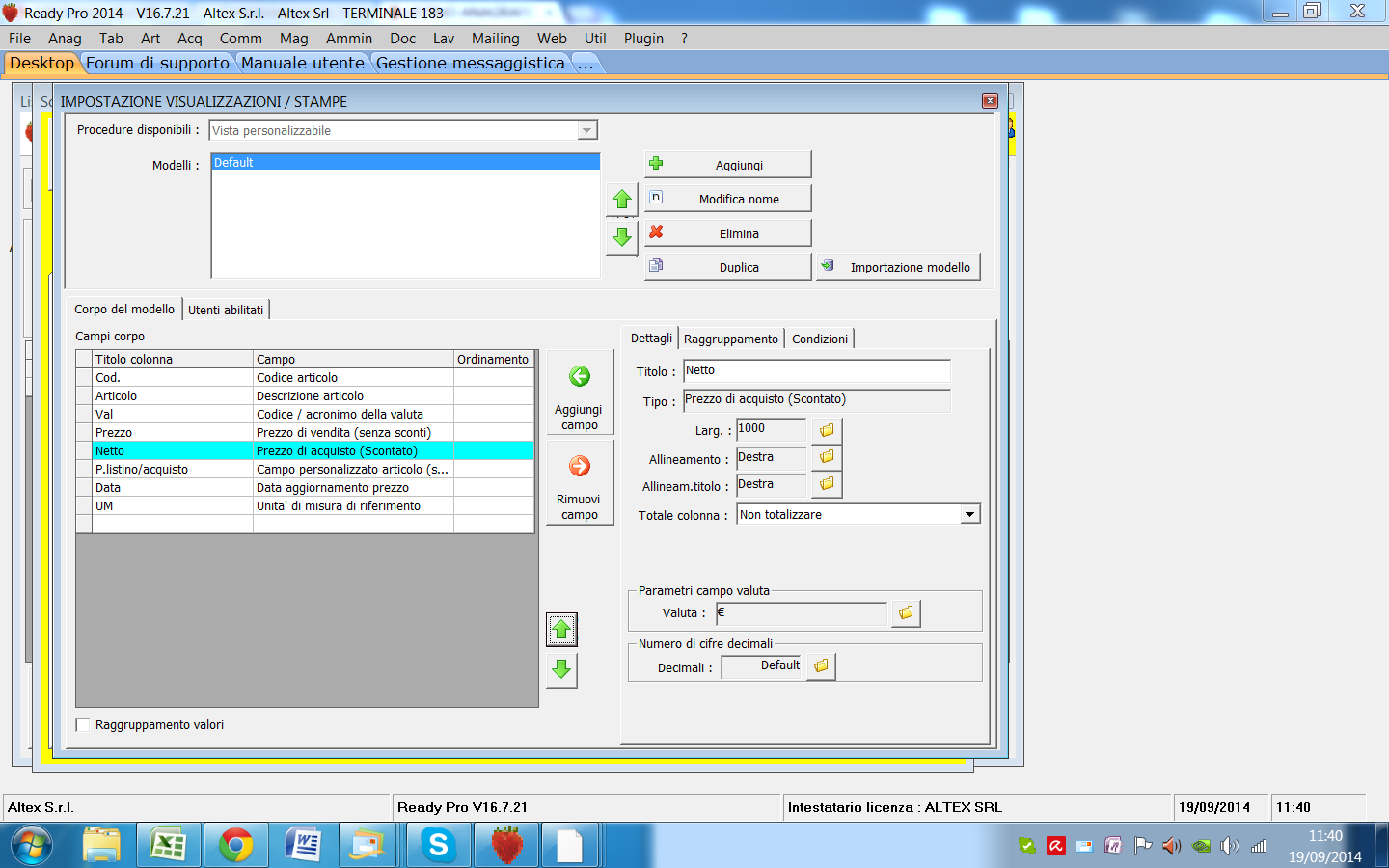
Task: Open Google Chrome from the taskbar
Action: coord(235,846)
